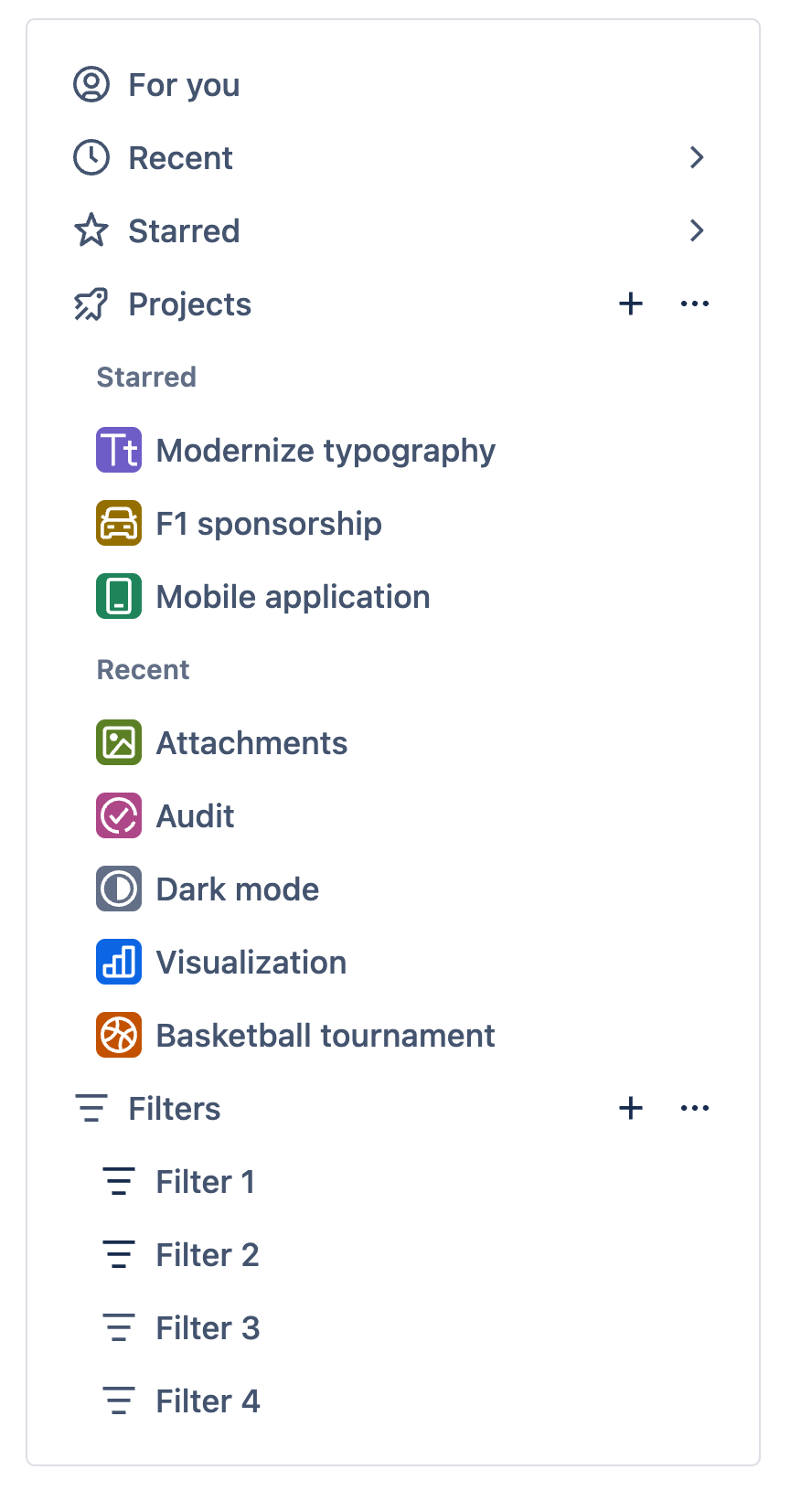Select the Mobile application phone icon
The height and width of the screenshot is (1512, 801).
click(119, 596)
